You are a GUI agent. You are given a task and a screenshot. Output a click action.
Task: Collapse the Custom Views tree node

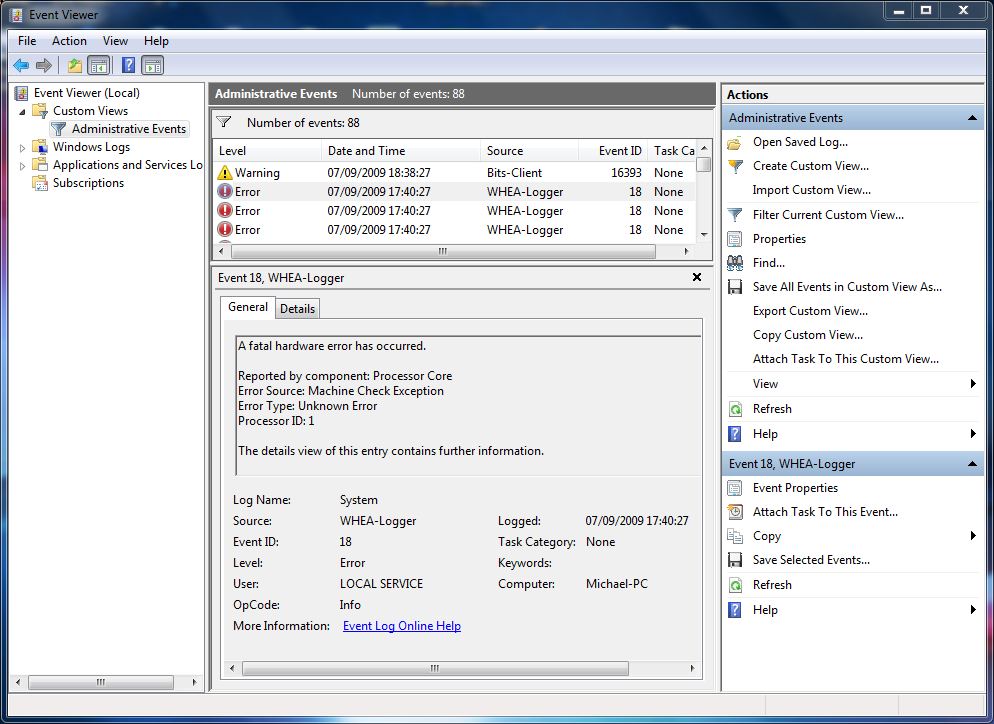click(x=23, y=111)
